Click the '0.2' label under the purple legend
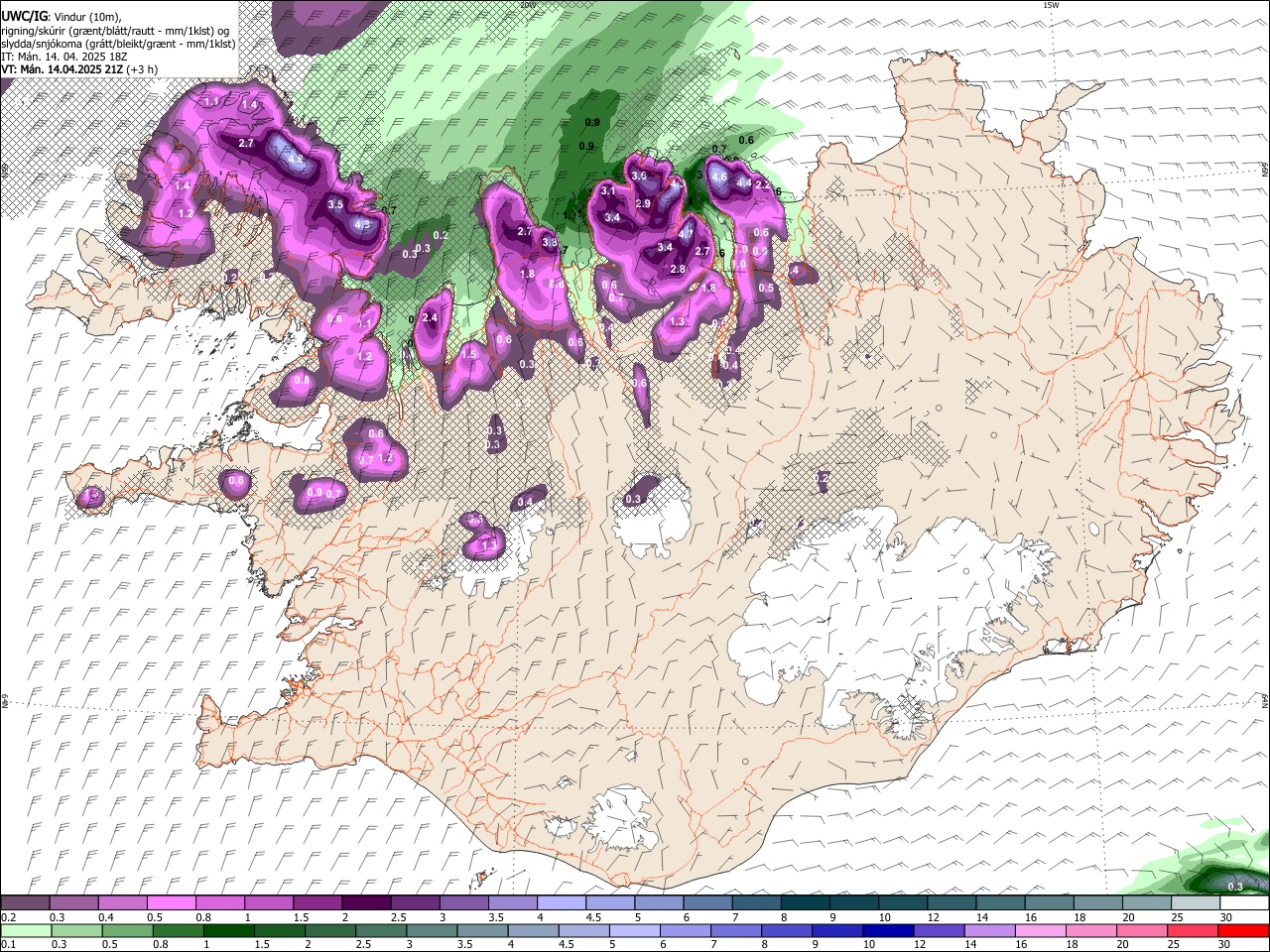 [8, 917]
